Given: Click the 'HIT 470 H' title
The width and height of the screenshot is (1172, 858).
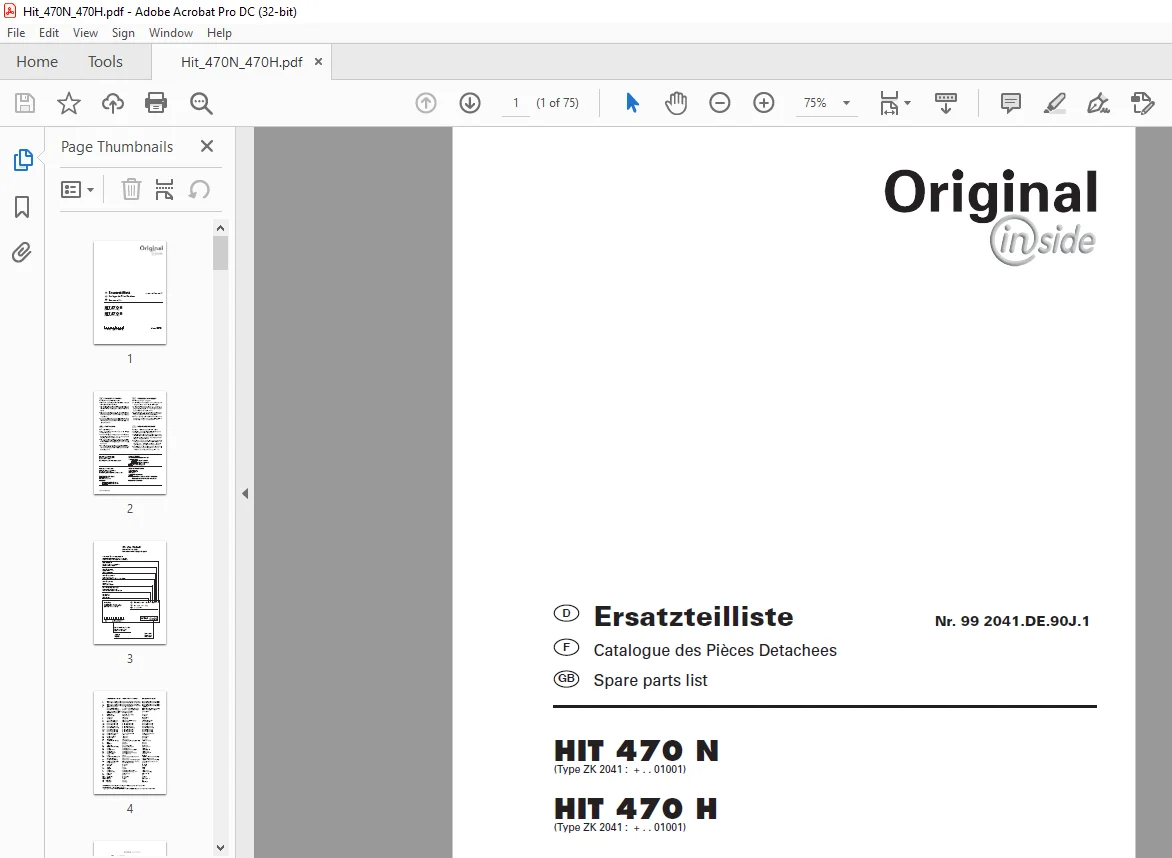Looking at the screenshot, I should click(x=636, y=808).
